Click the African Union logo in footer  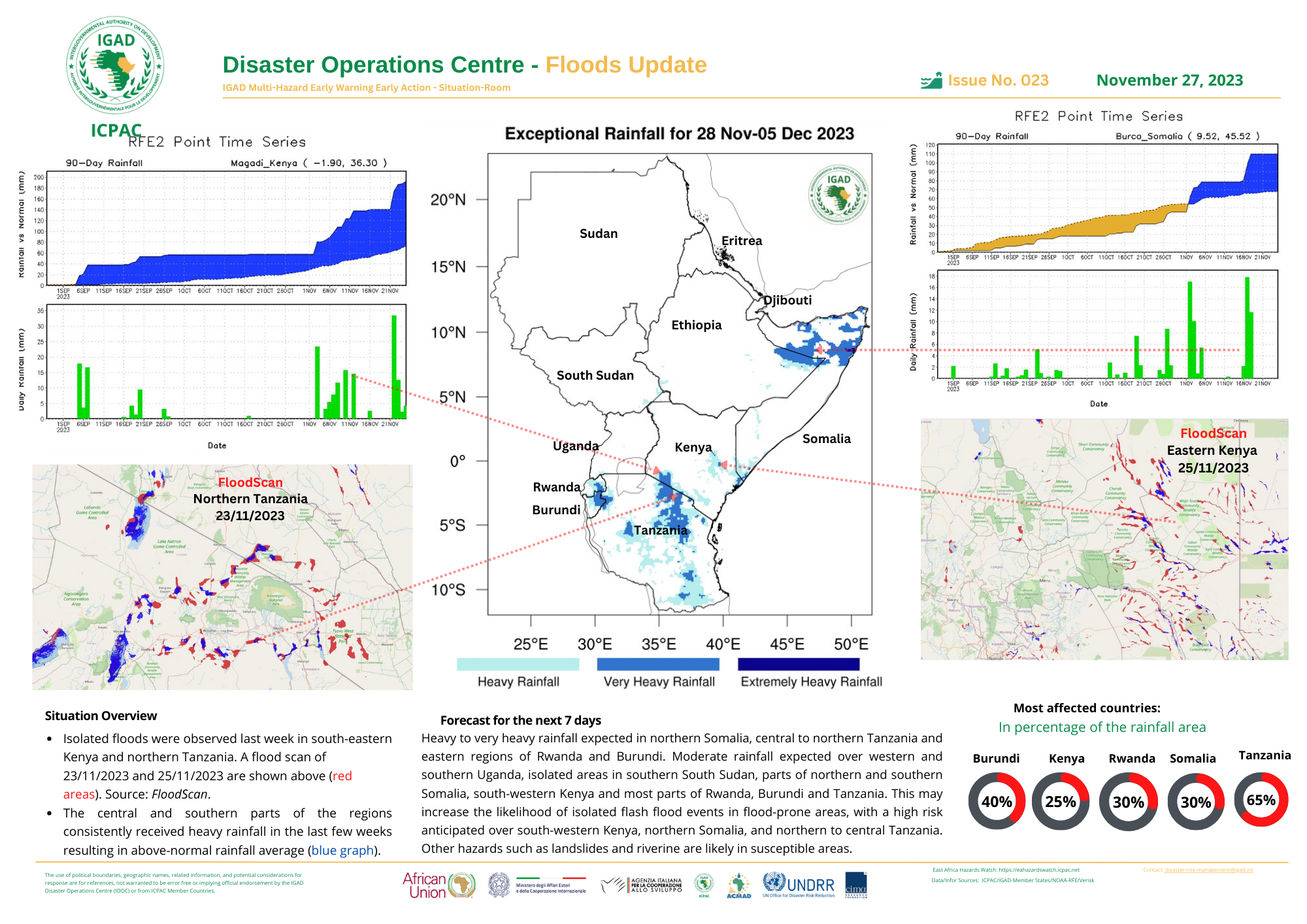pyautogui.click(x=438, y=885)
